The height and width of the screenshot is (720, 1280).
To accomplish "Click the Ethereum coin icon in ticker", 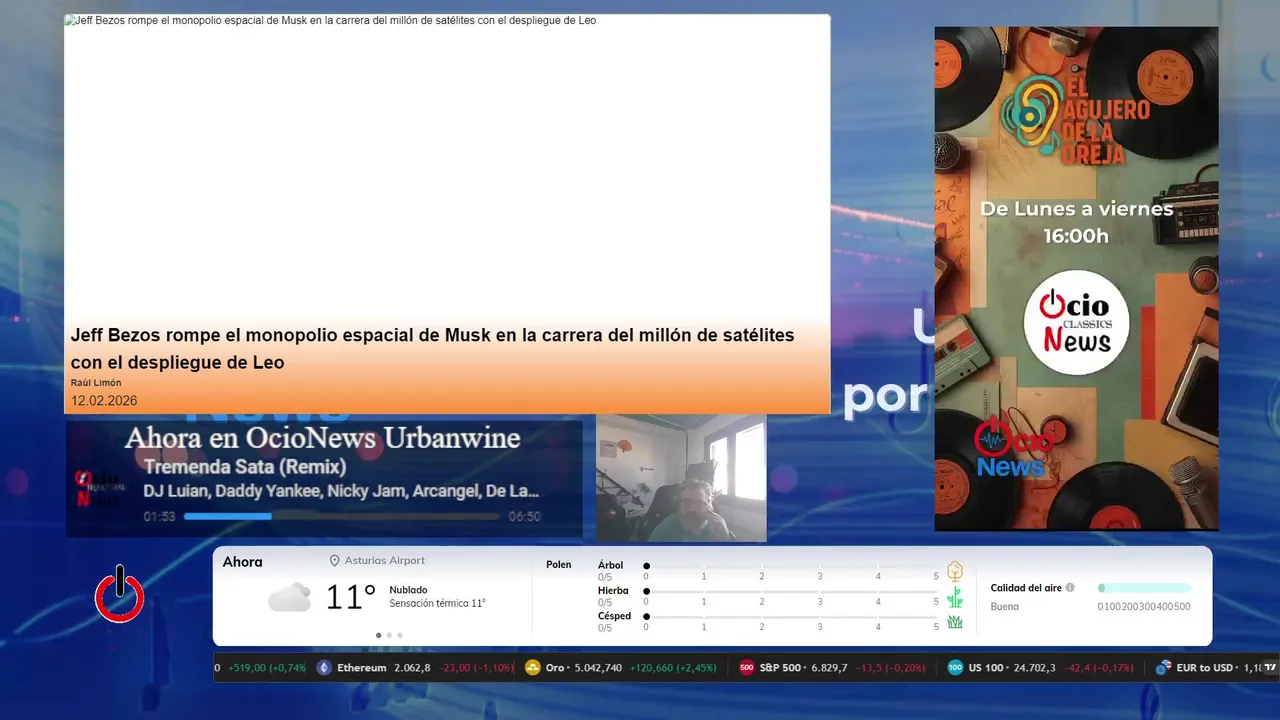I will click(324, 667).
